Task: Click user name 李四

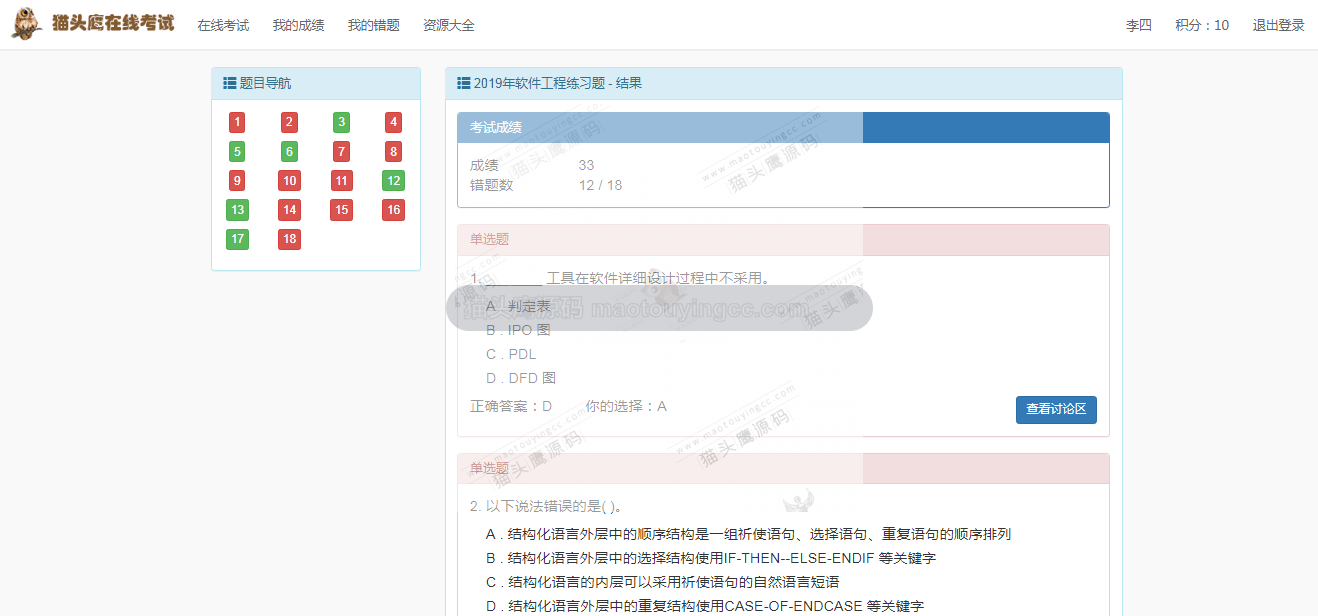Action: (1139, 25)
